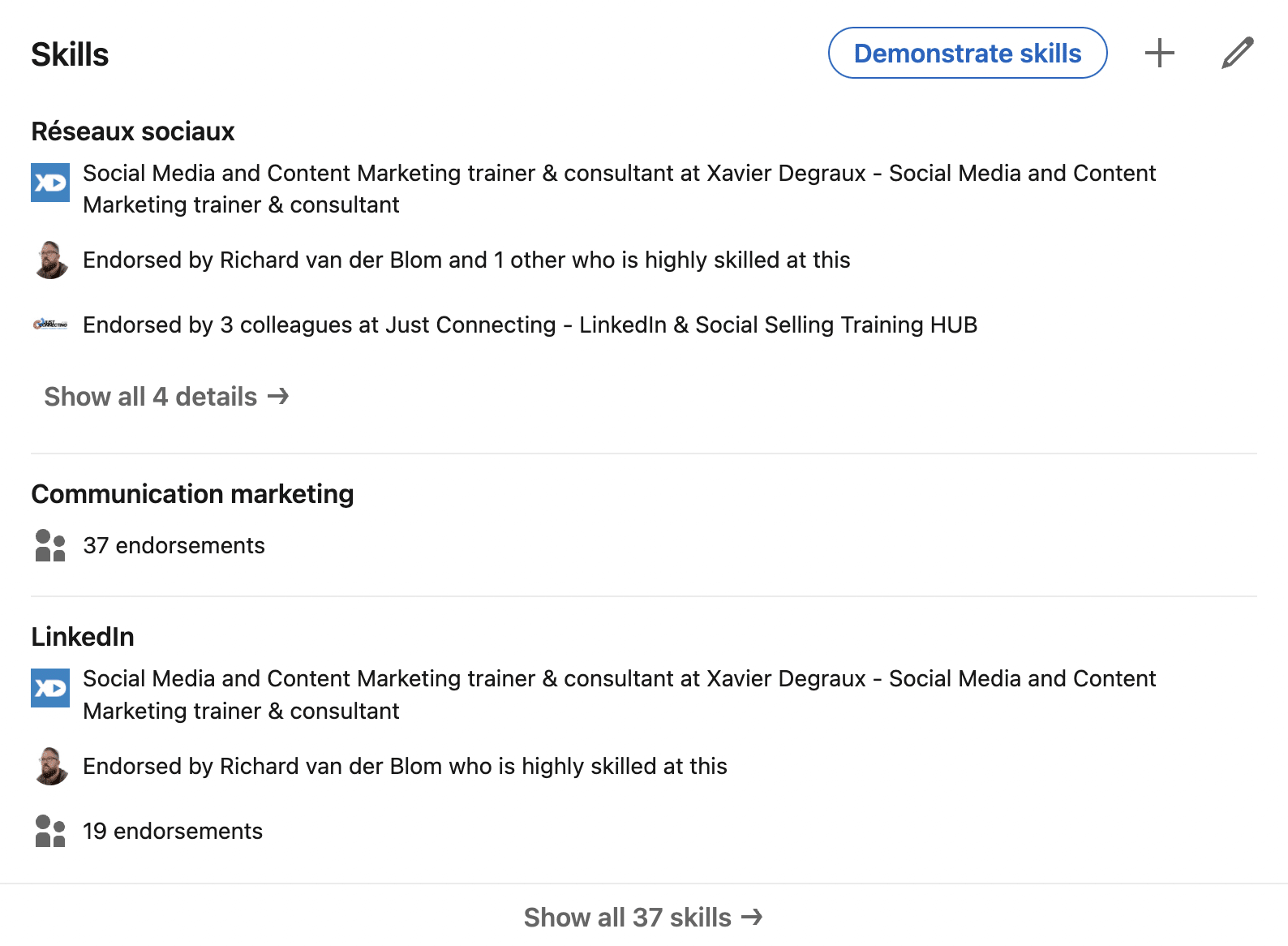Click Endorsed by 3 colleagues at Just Connecting
Viewport: 1288px width, 946px height.
[x=530, y=325]
